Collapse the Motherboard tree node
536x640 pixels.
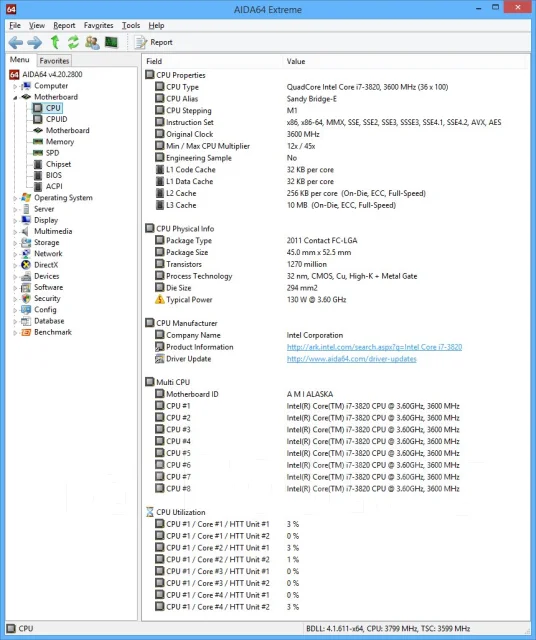15,98
